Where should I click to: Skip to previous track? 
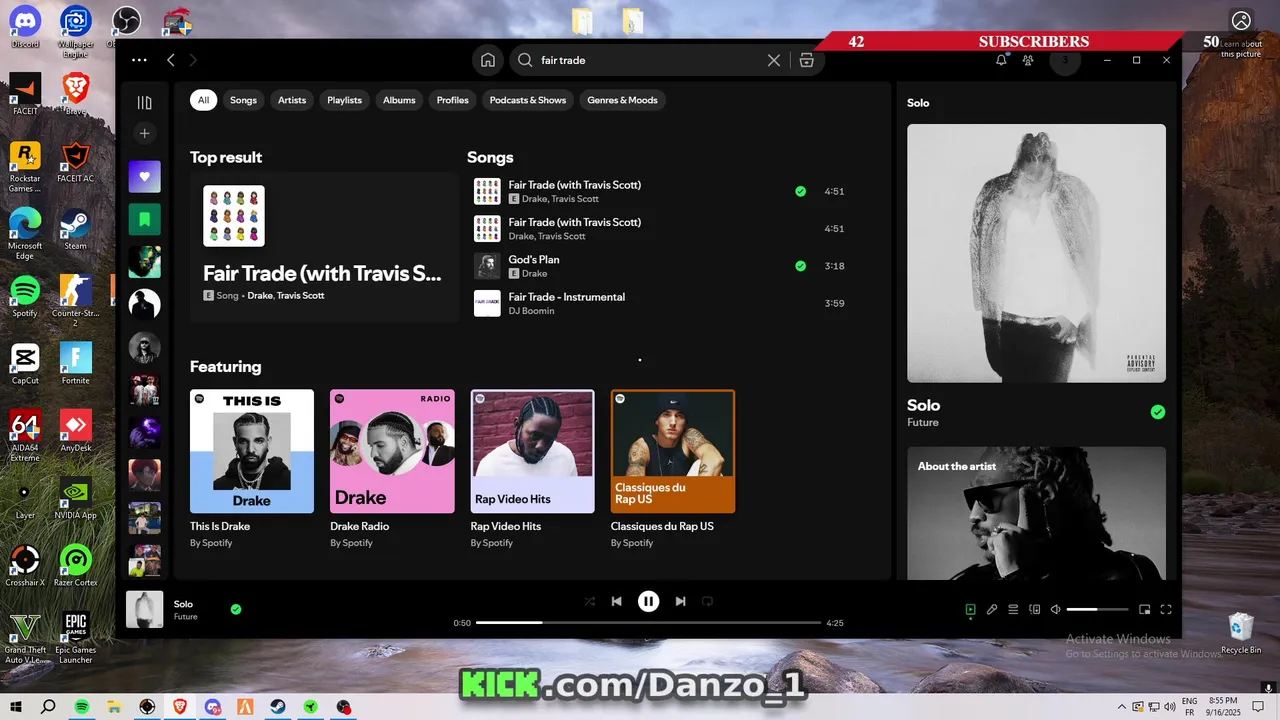pyautogui.click(x=617, y=601)
